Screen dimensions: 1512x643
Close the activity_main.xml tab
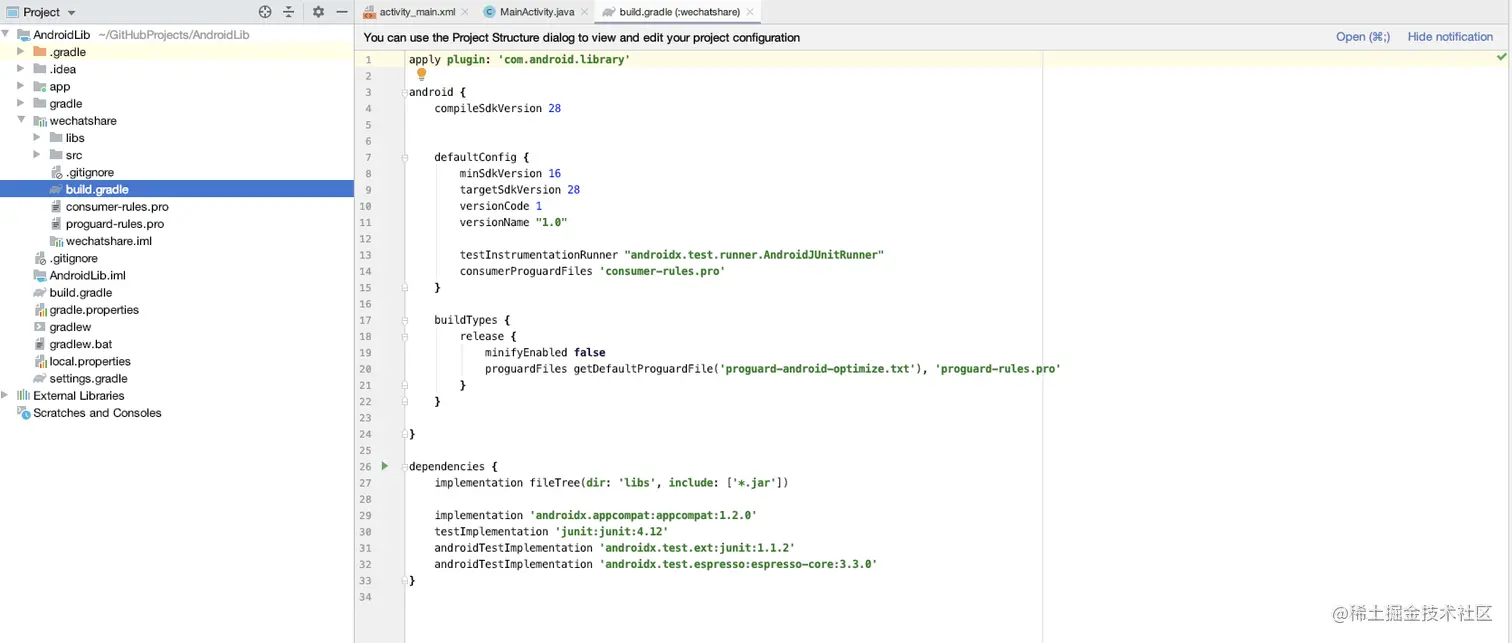pyautogui.click(x=467, y=12)
